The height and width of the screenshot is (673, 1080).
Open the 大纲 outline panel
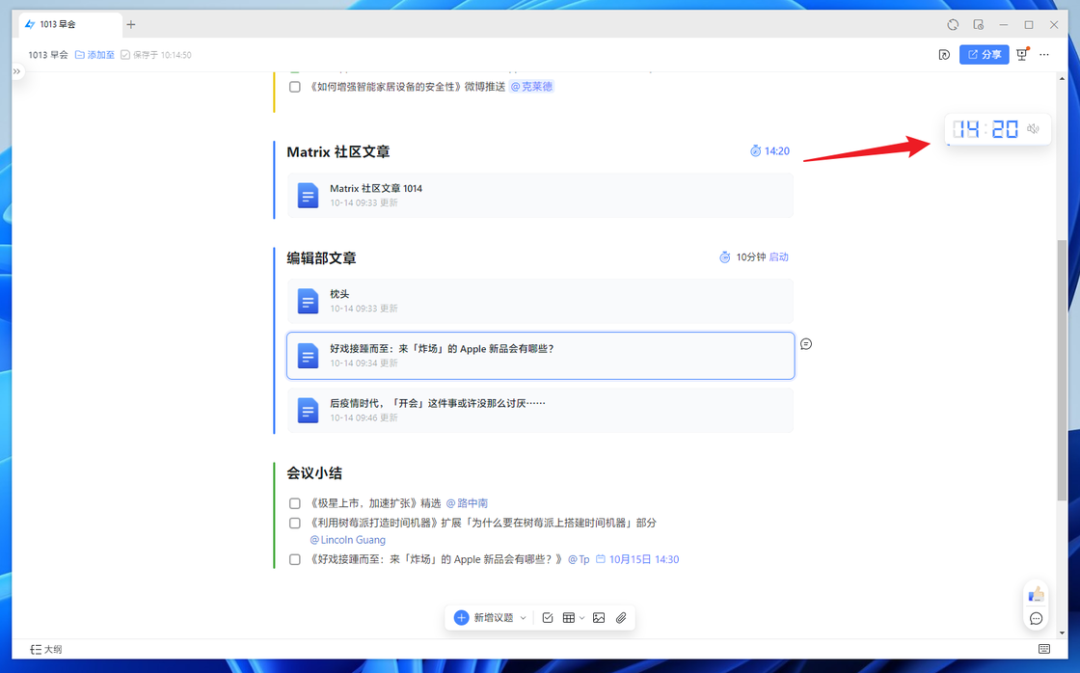pyautogui.click(x=46, y=649)
